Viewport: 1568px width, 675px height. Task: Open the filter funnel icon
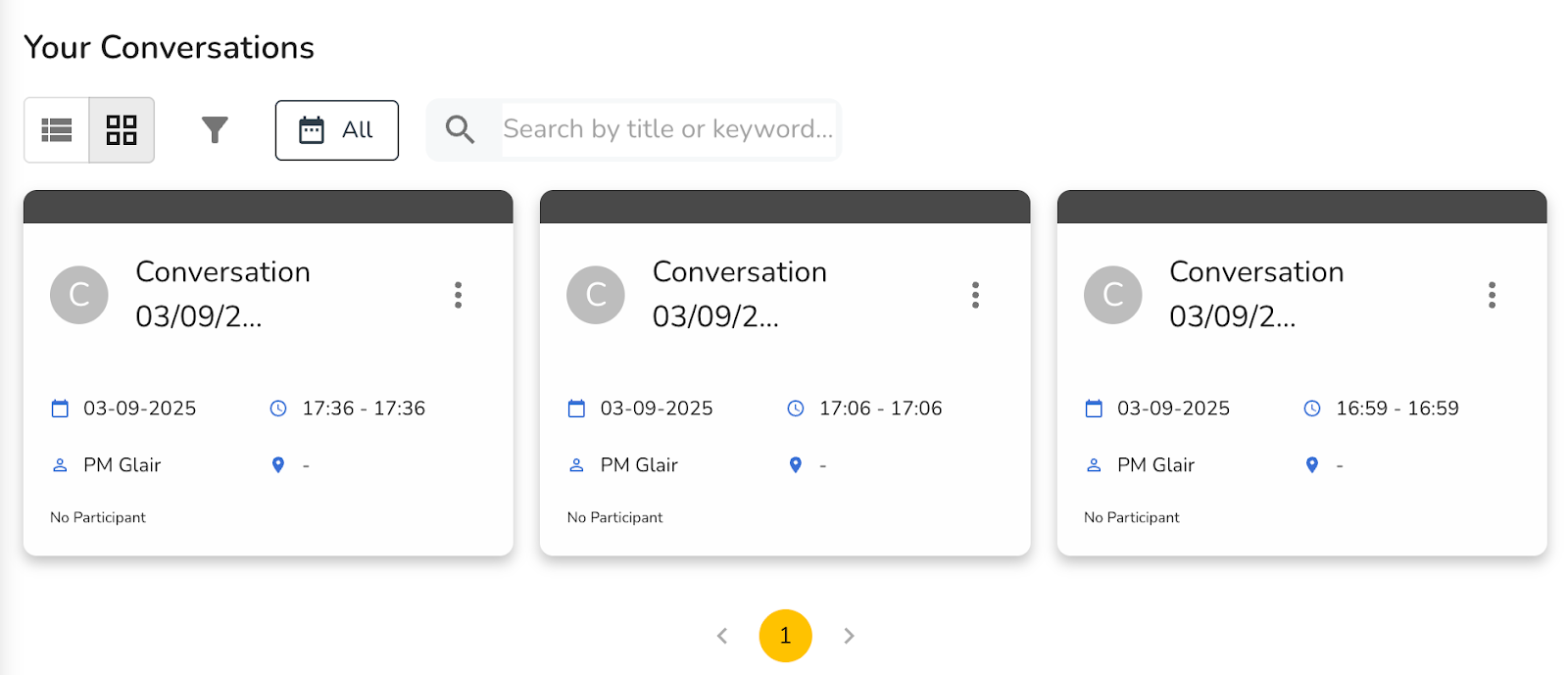215,129
